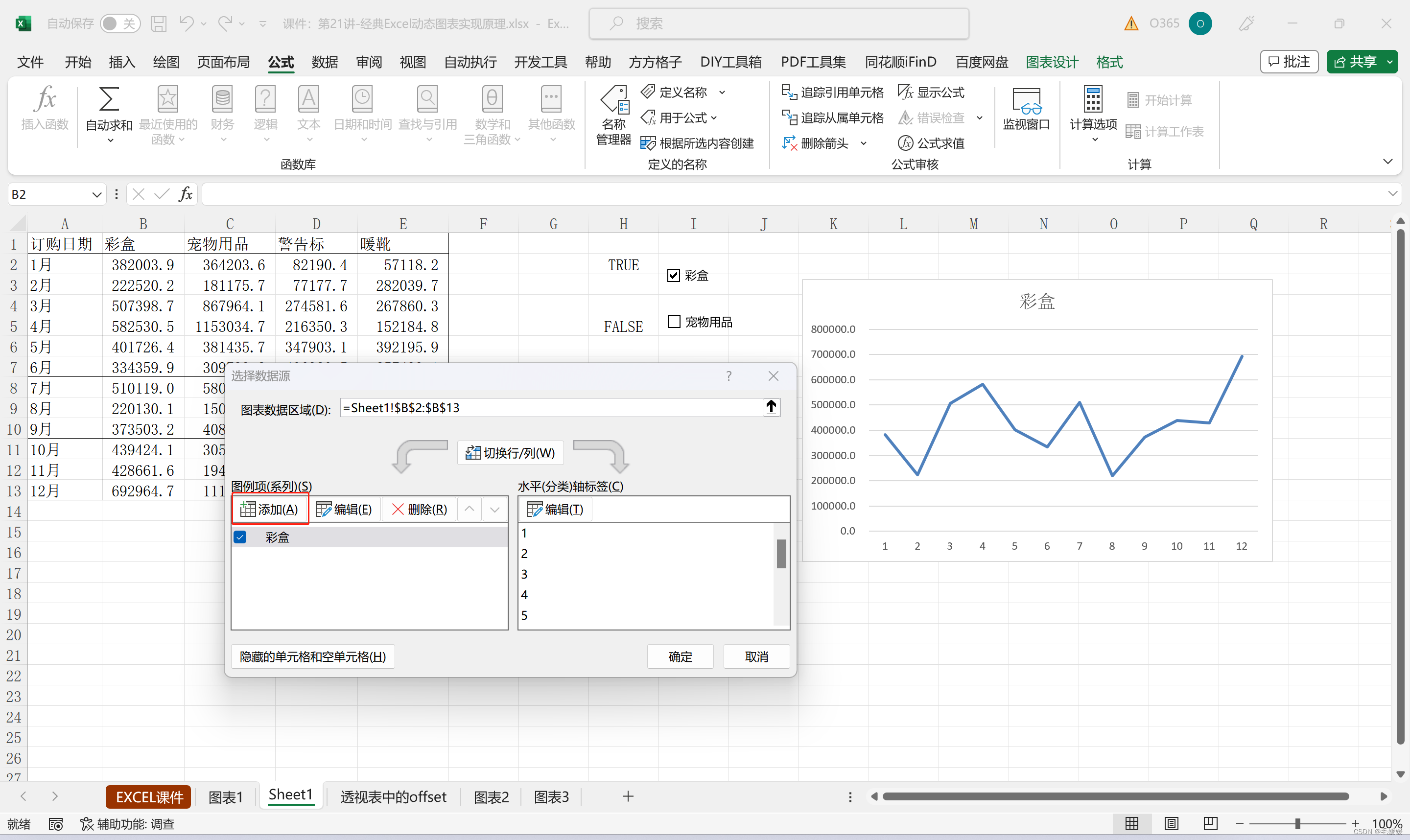
Task: Collapse the ribbon with the chevron
Action: coord(1387,162)
